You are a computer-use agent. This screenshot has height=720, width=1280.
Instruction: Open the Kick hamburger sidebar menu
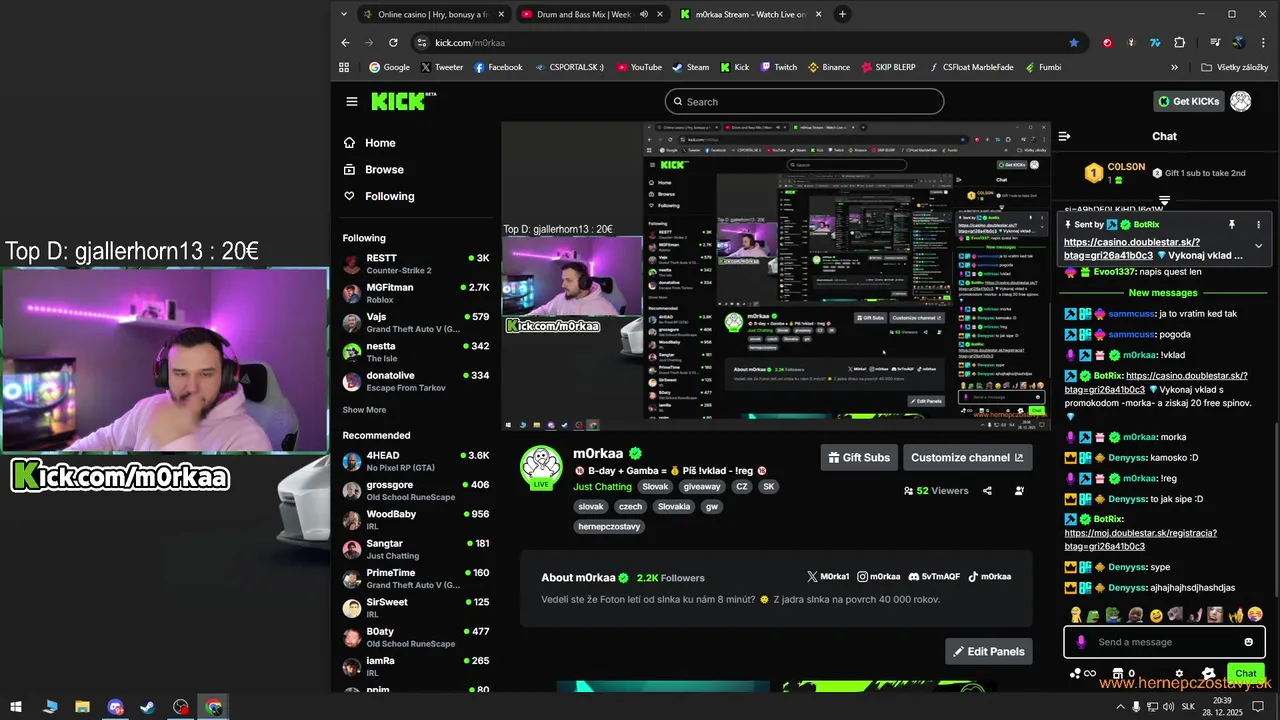click(x=352, y=101)
